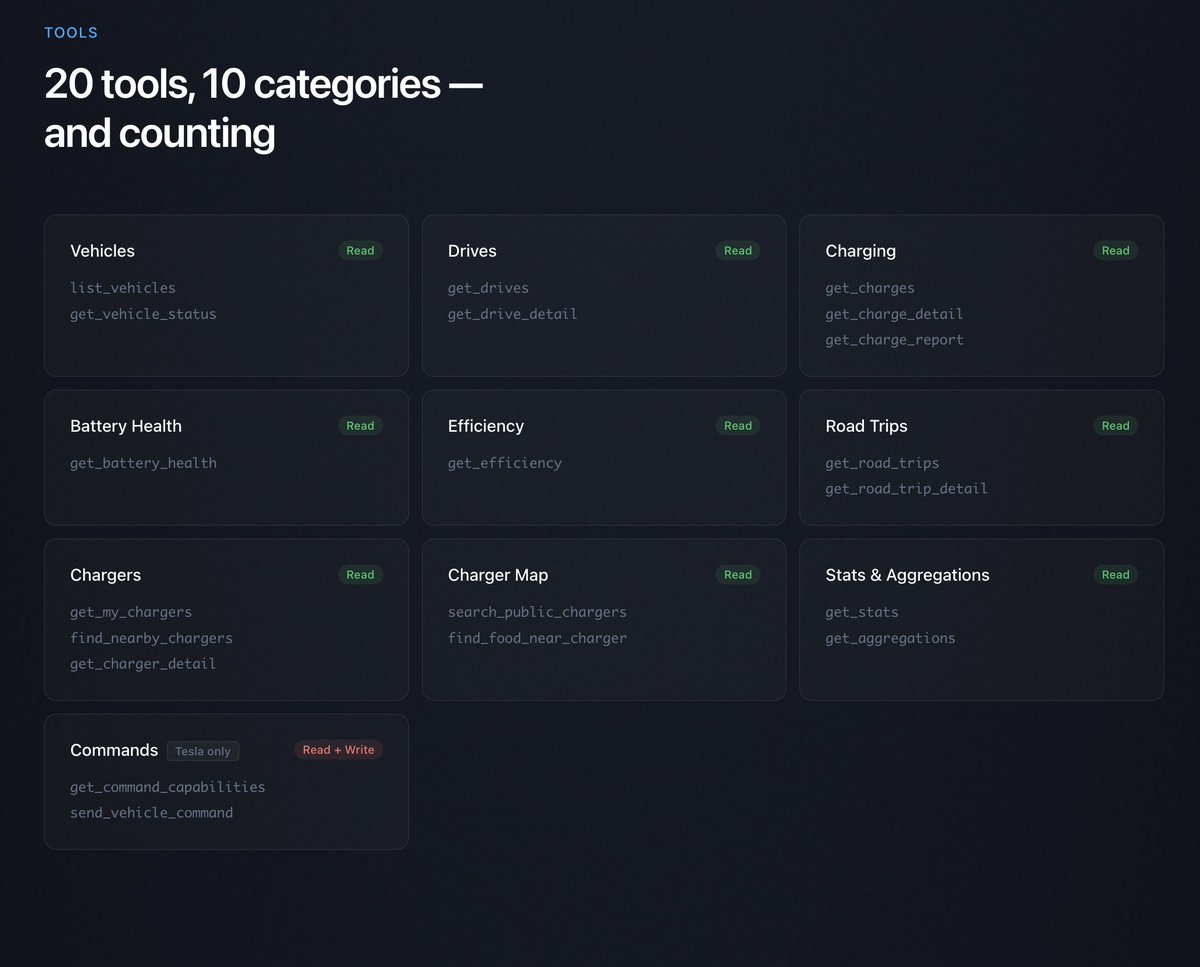Select the Commands card title
The width and height of the screenshot is (1200, 967).
pyautogui.click(x=114, y=750)
